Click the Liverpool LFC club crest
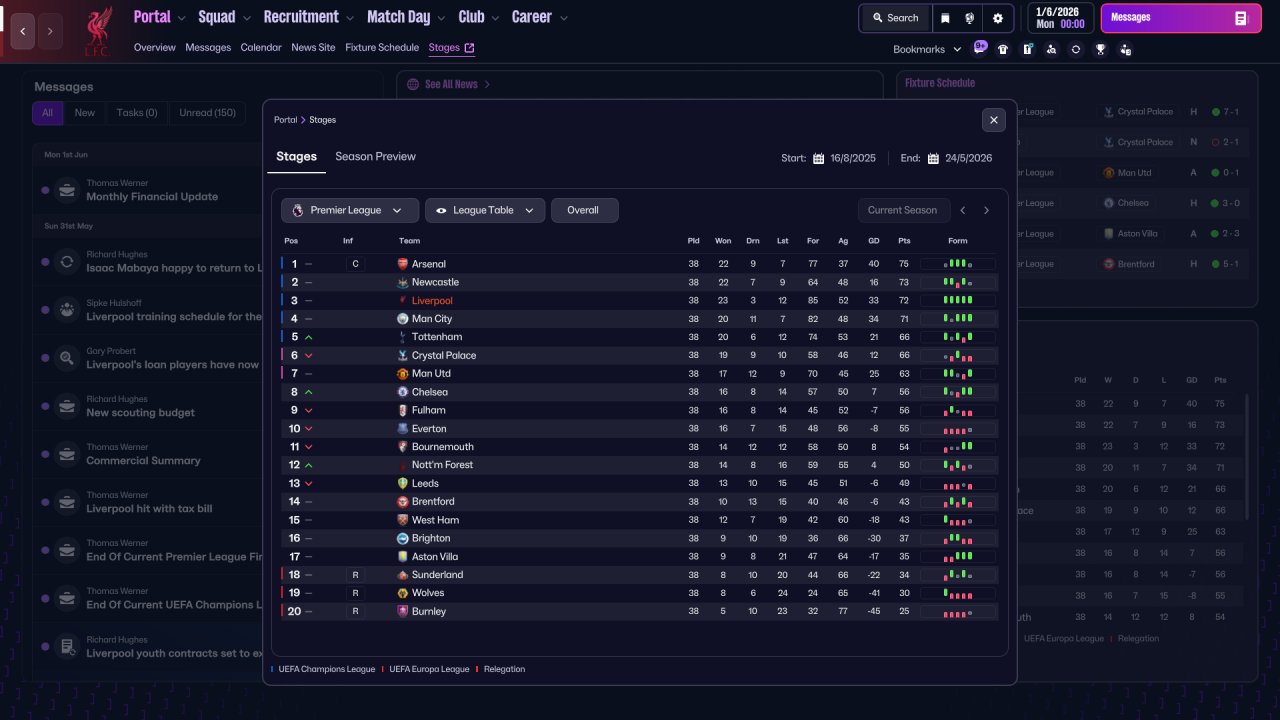Screen dimensions: 1280x720 (97, 31)
